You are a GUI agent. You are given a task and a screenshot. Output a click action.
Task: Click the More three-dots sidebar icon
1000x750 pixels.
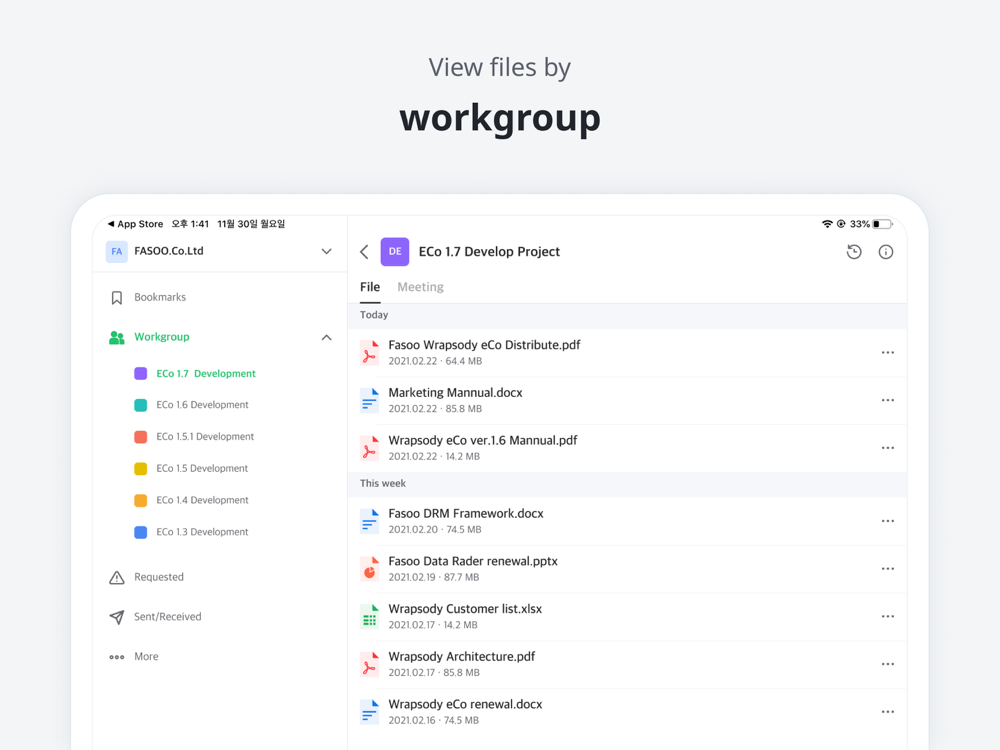[117, 657]
